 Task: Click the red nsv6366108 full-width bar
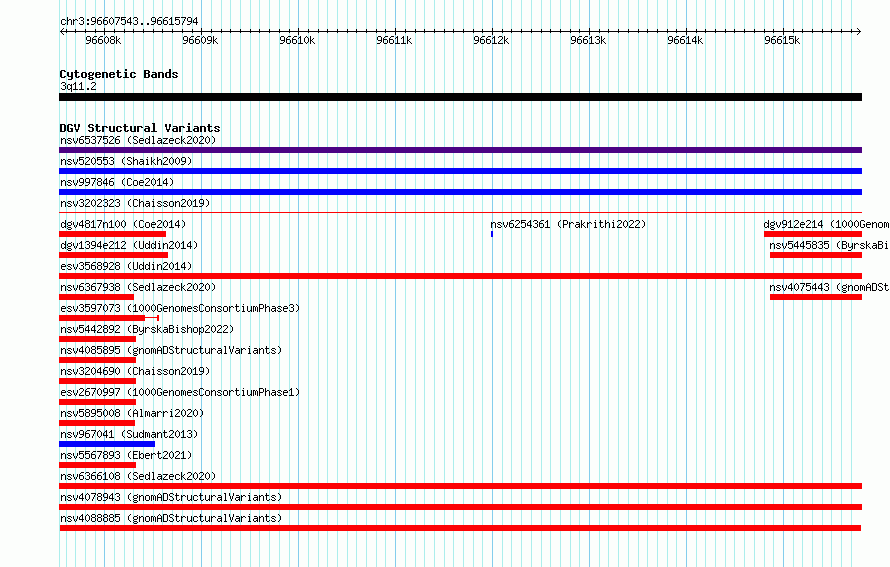(460, 486)
